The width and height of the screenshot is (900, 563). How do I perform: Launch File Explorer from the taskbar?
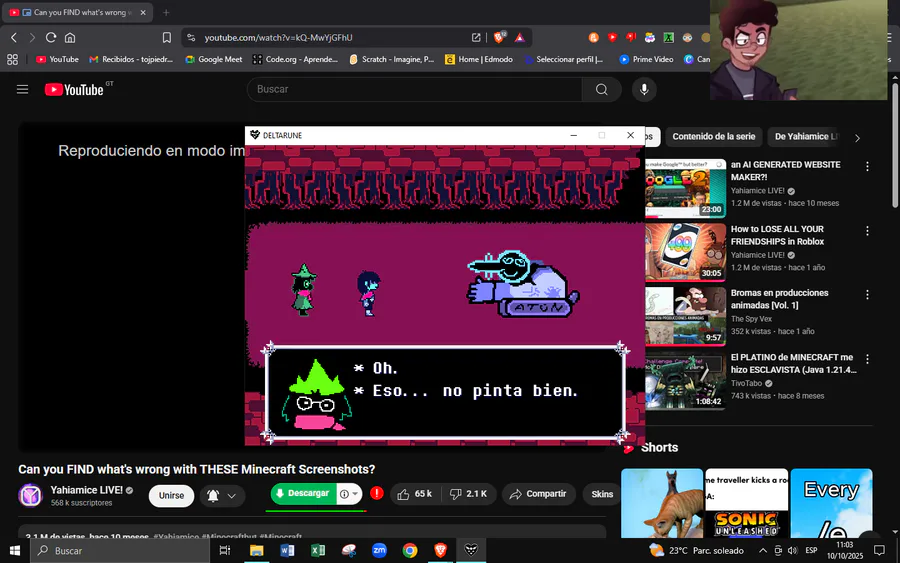(257, 551)
